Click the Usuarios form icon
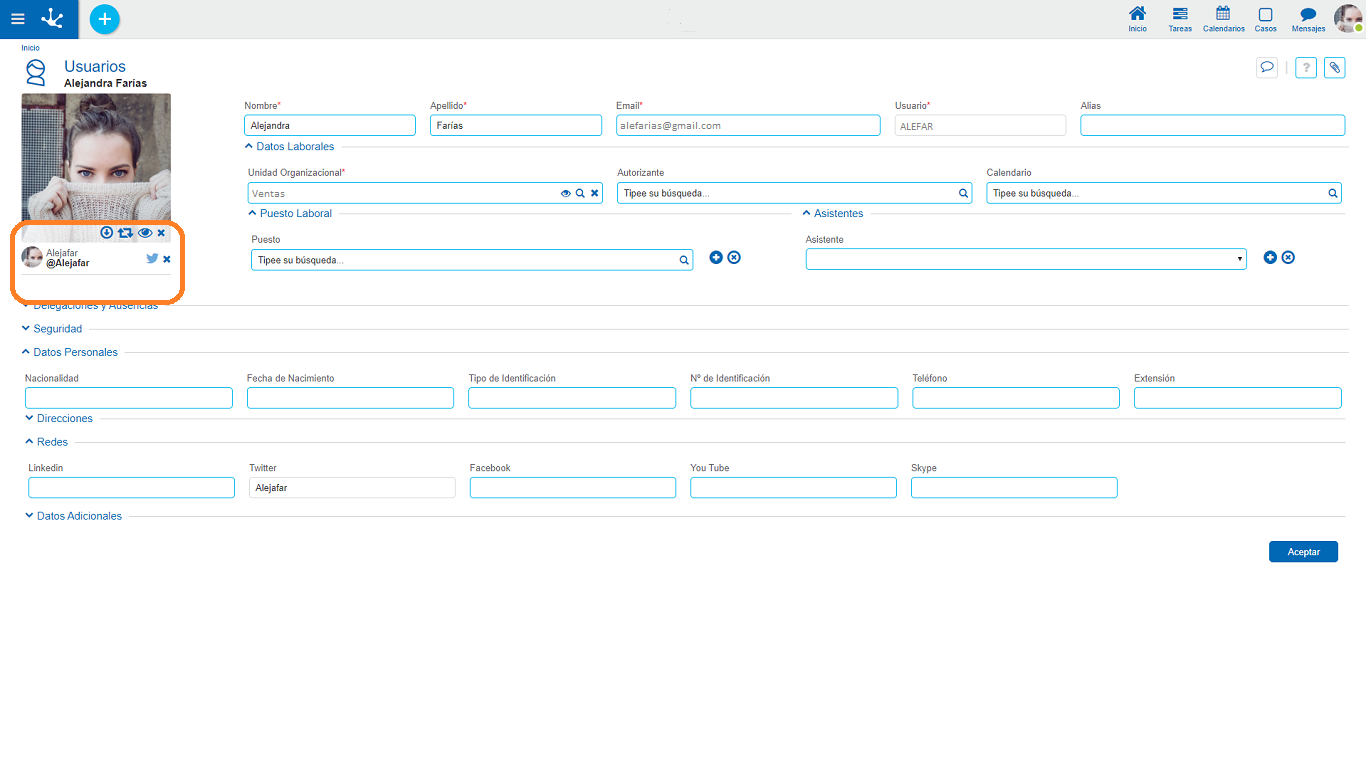The width and height of the screenshot is (1366, 768). (36, 73)
